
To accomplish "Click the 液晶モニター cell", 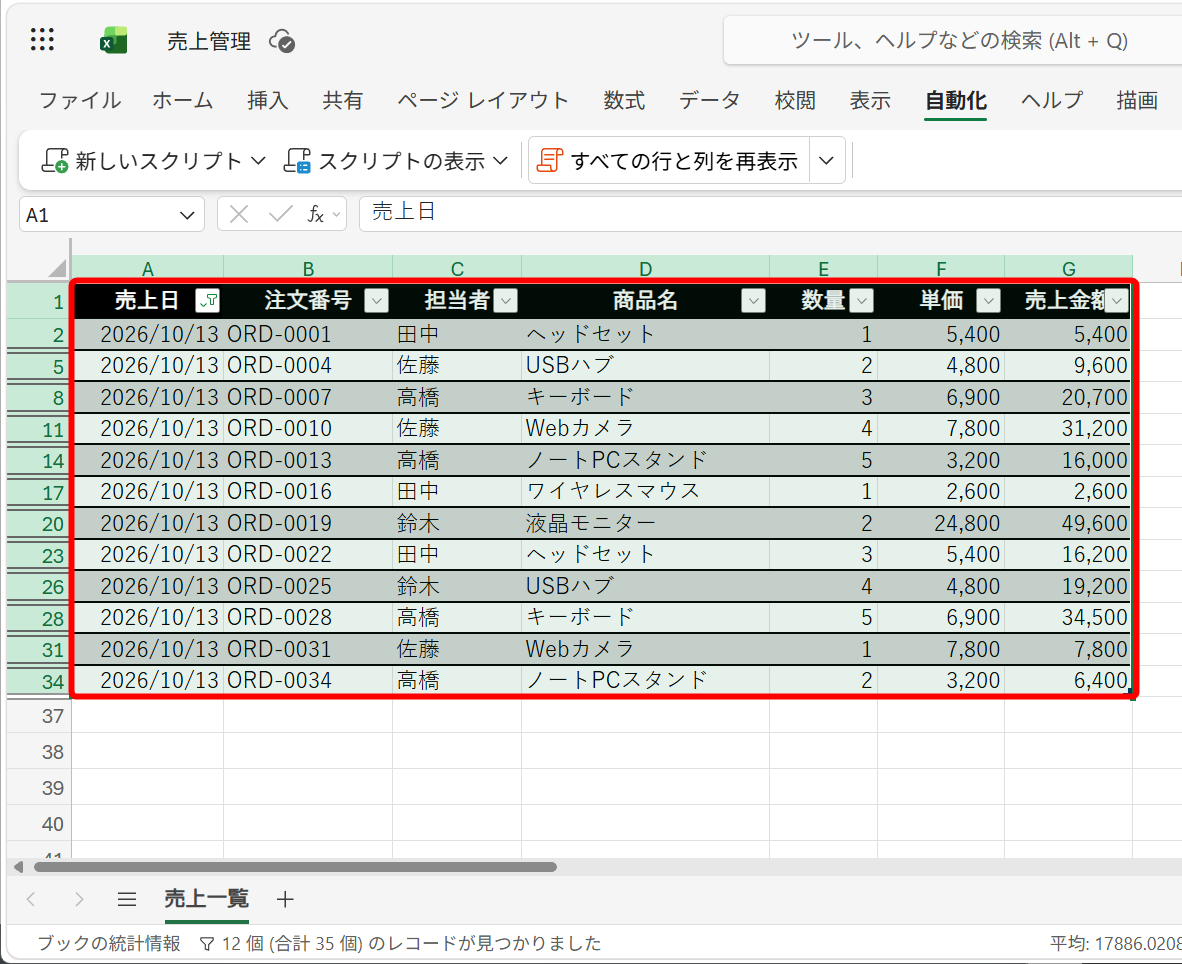I will point(645,523).
